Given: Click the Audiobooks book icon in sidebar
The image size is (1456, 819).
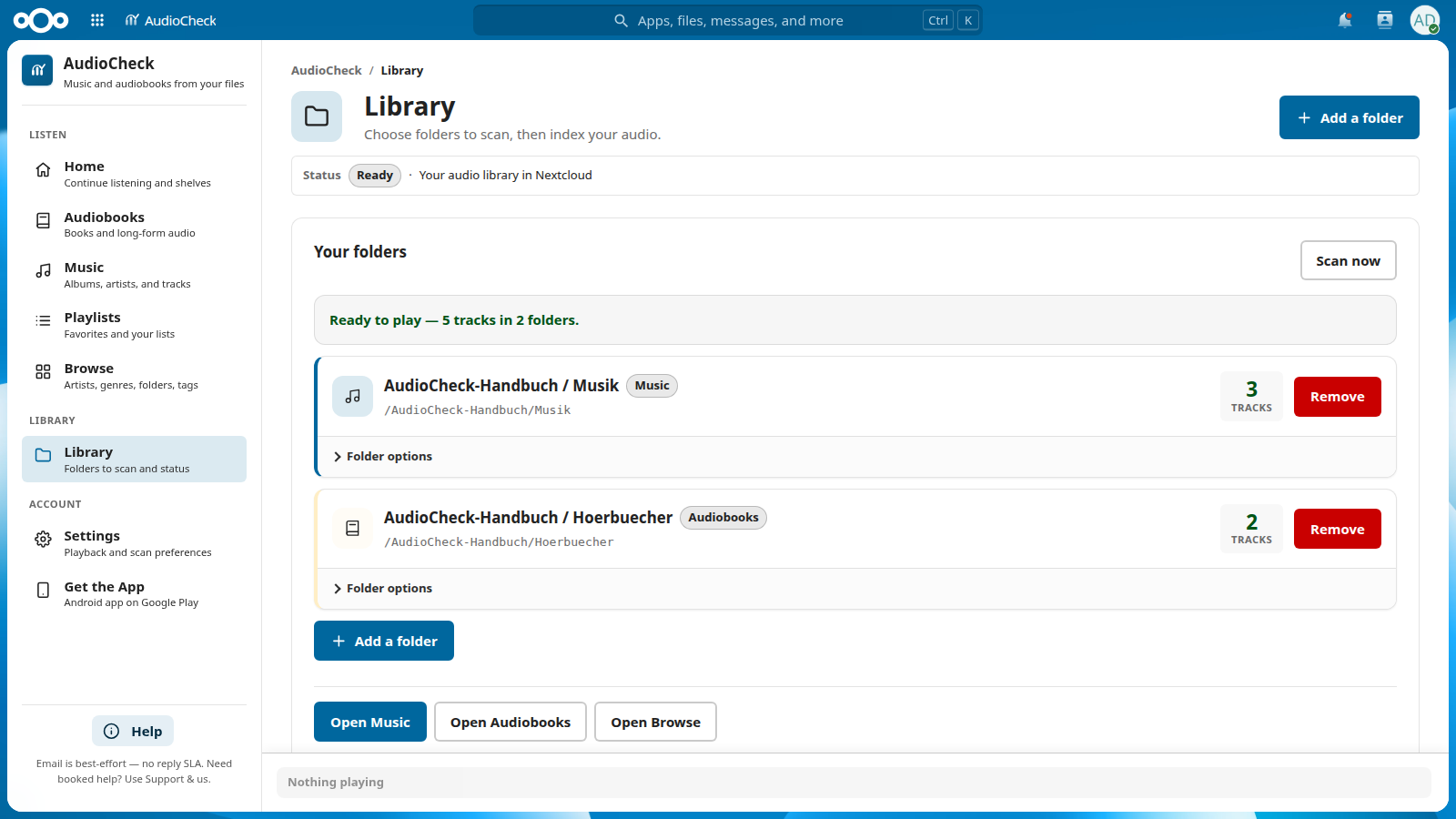Looking at the screenshot, I should point(43,220).
